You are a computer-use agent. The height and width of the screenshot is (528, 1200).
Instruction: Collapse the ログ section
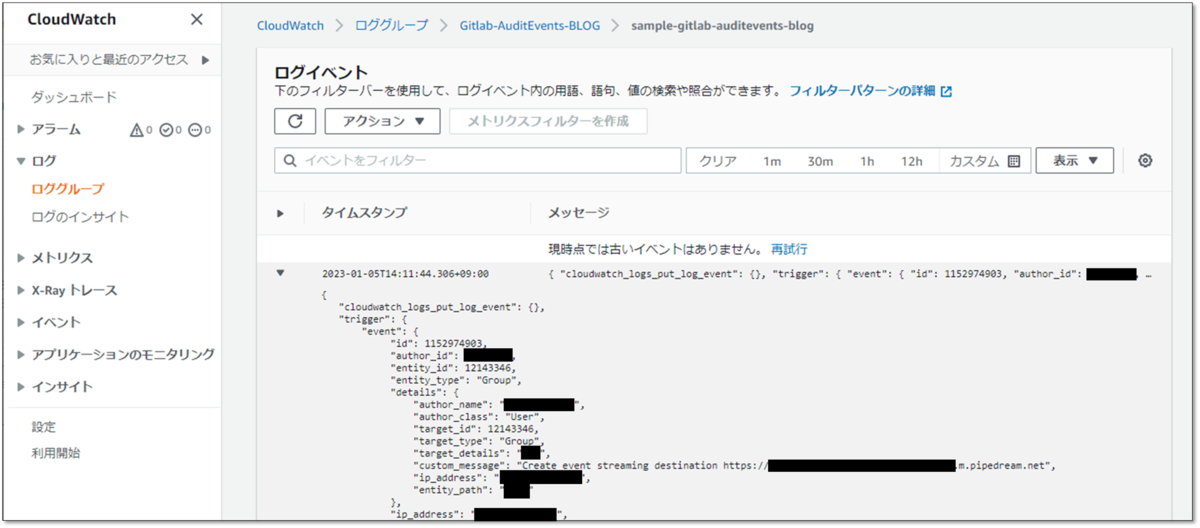point(22,160)
